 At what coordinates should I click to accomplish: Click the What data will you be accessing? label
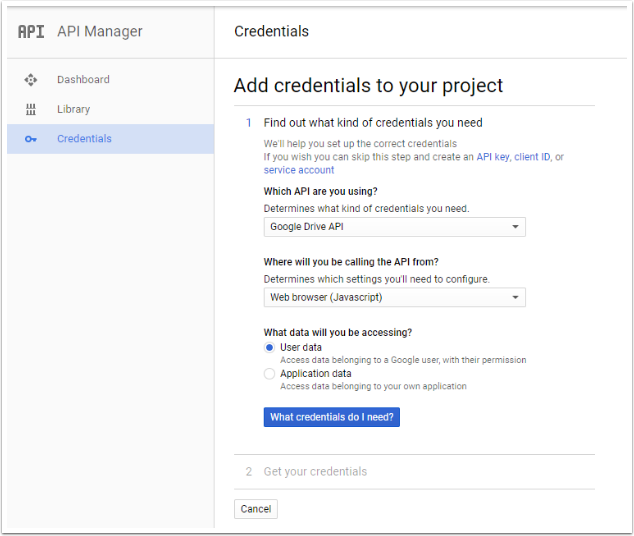338,332
